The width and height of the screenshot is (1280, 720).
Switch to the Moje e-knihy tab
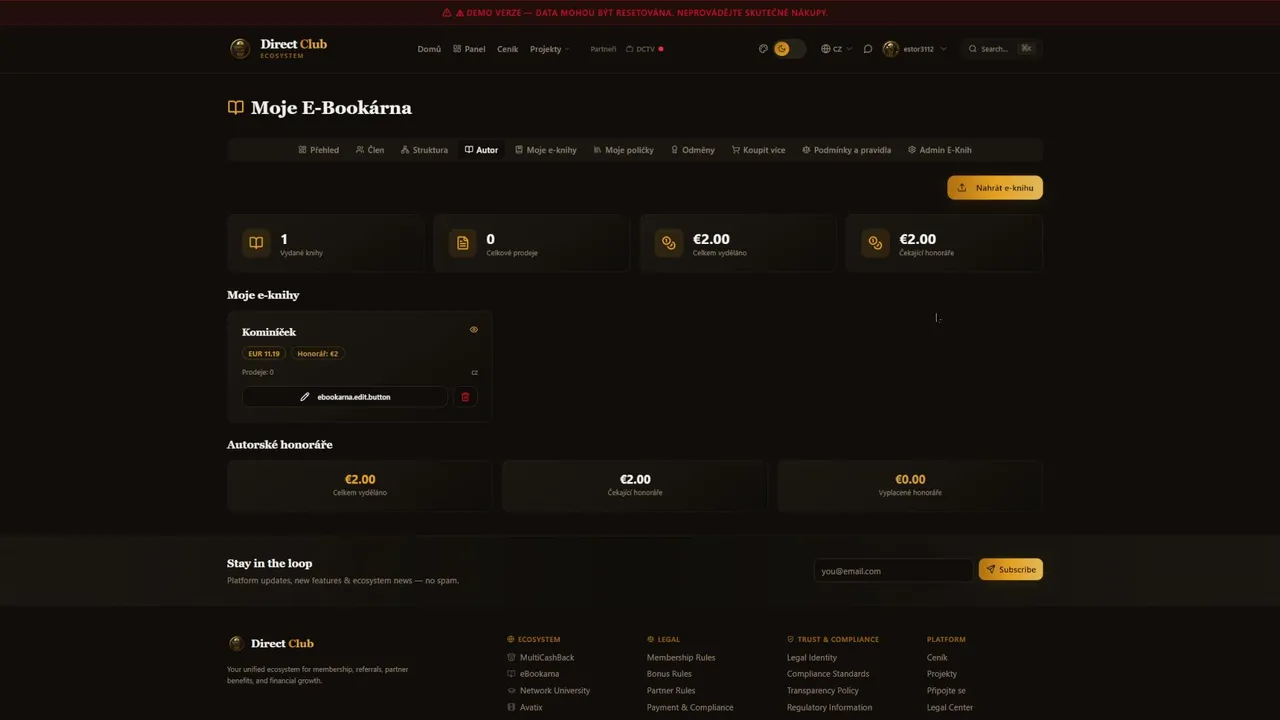tap(546, 150)
